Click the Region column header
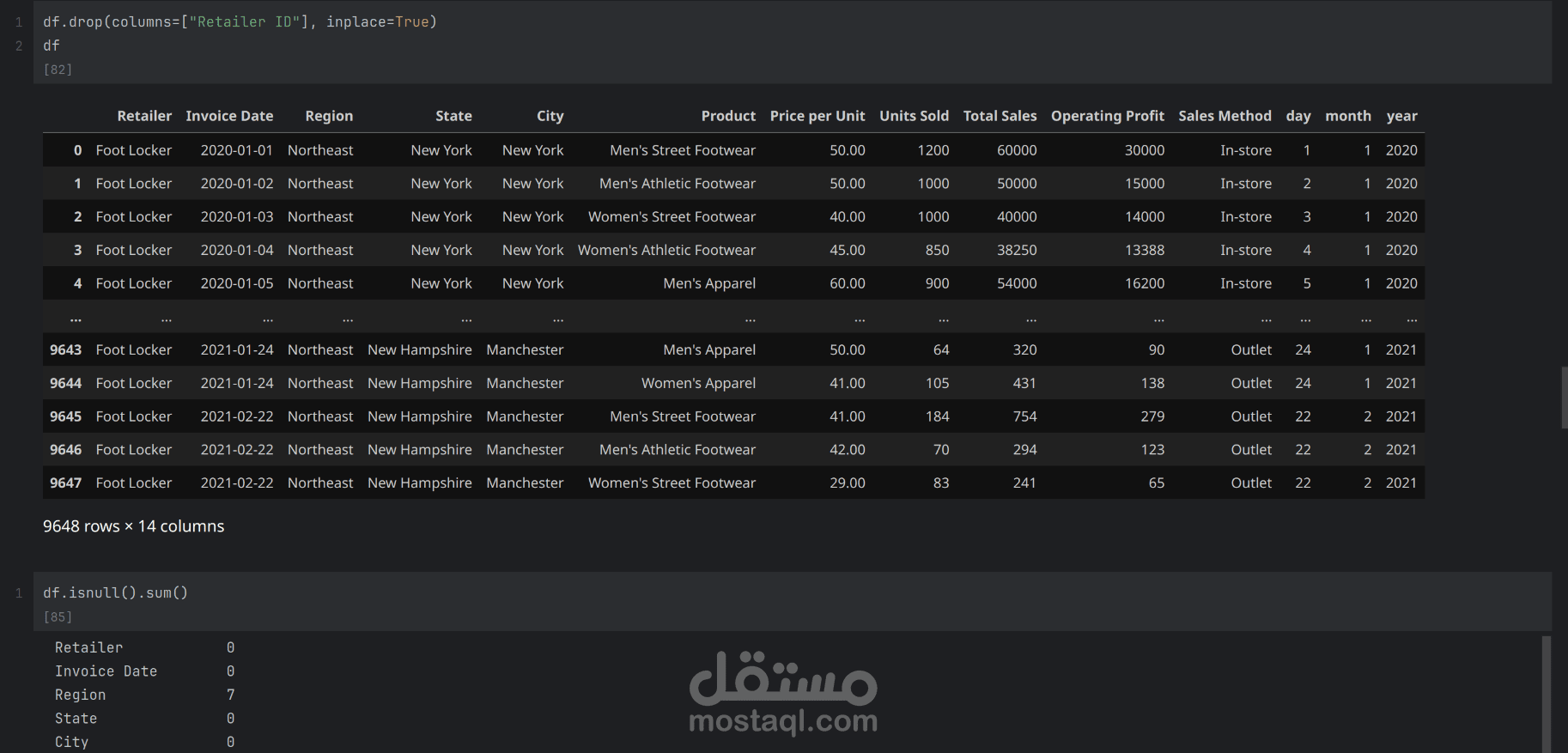 coord(329,116)
